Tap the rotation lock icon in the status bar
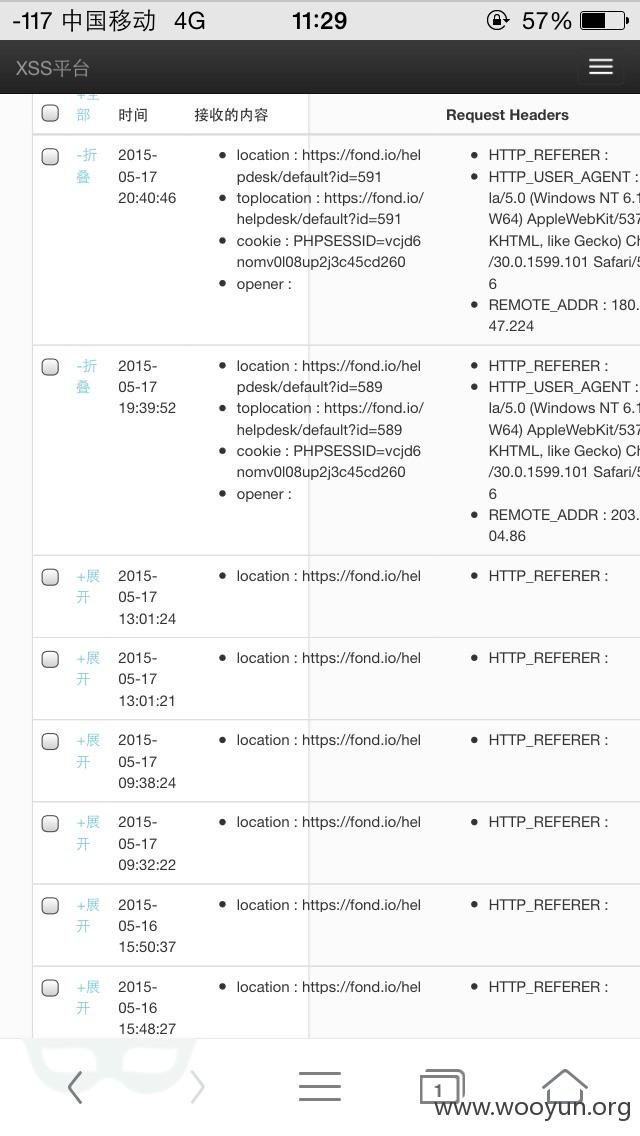This screenshot has height=1136, width=640. coord(497,20)
